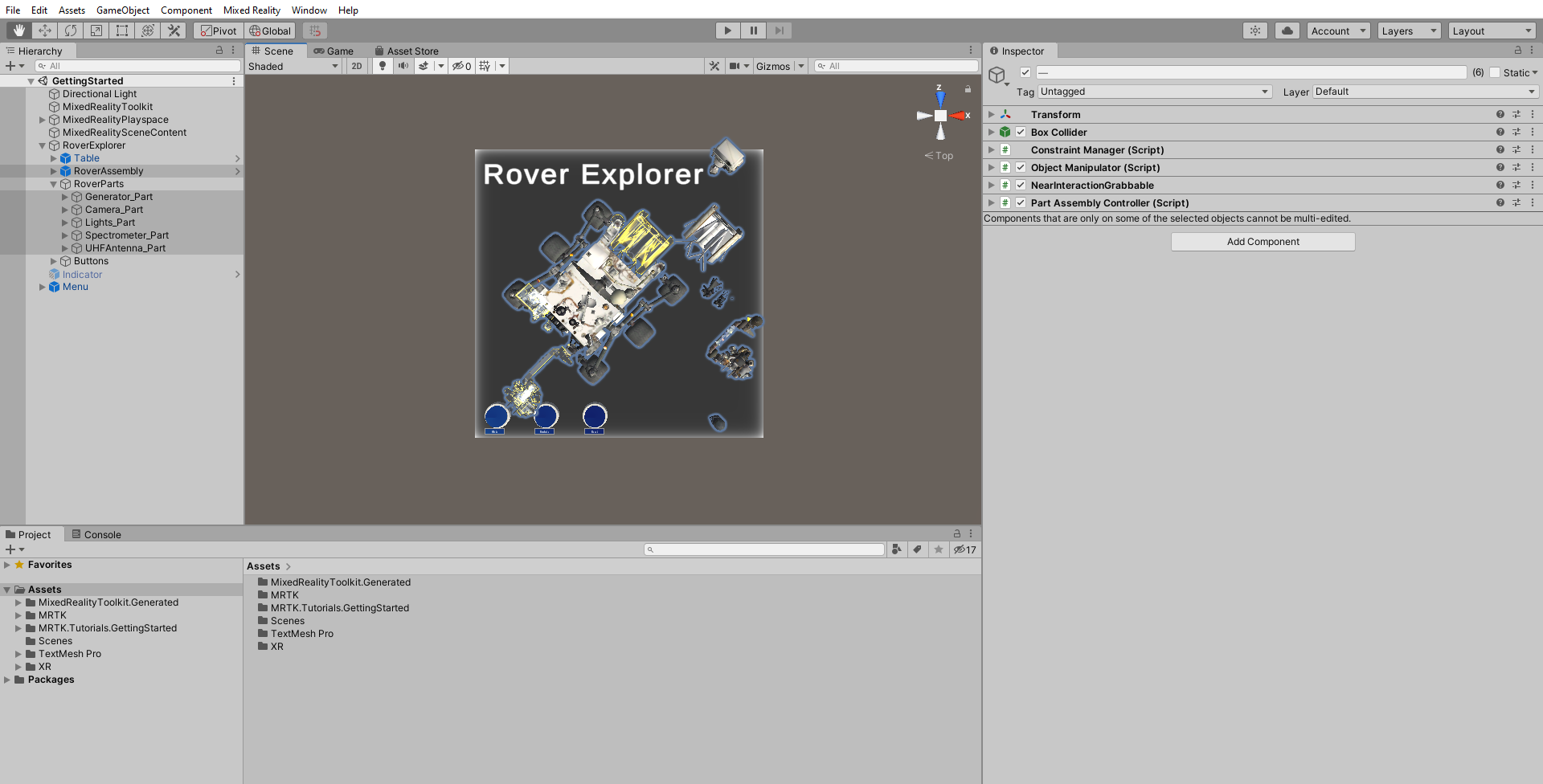
Task: Toggle scene audio speaker icon
Action: coord(403,66)
